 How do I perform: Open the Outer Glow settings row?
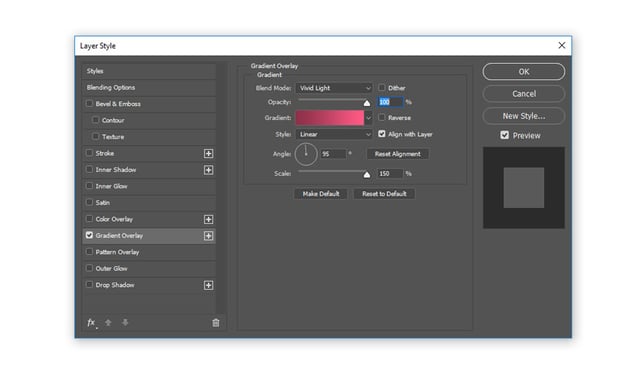pos(149,269)
